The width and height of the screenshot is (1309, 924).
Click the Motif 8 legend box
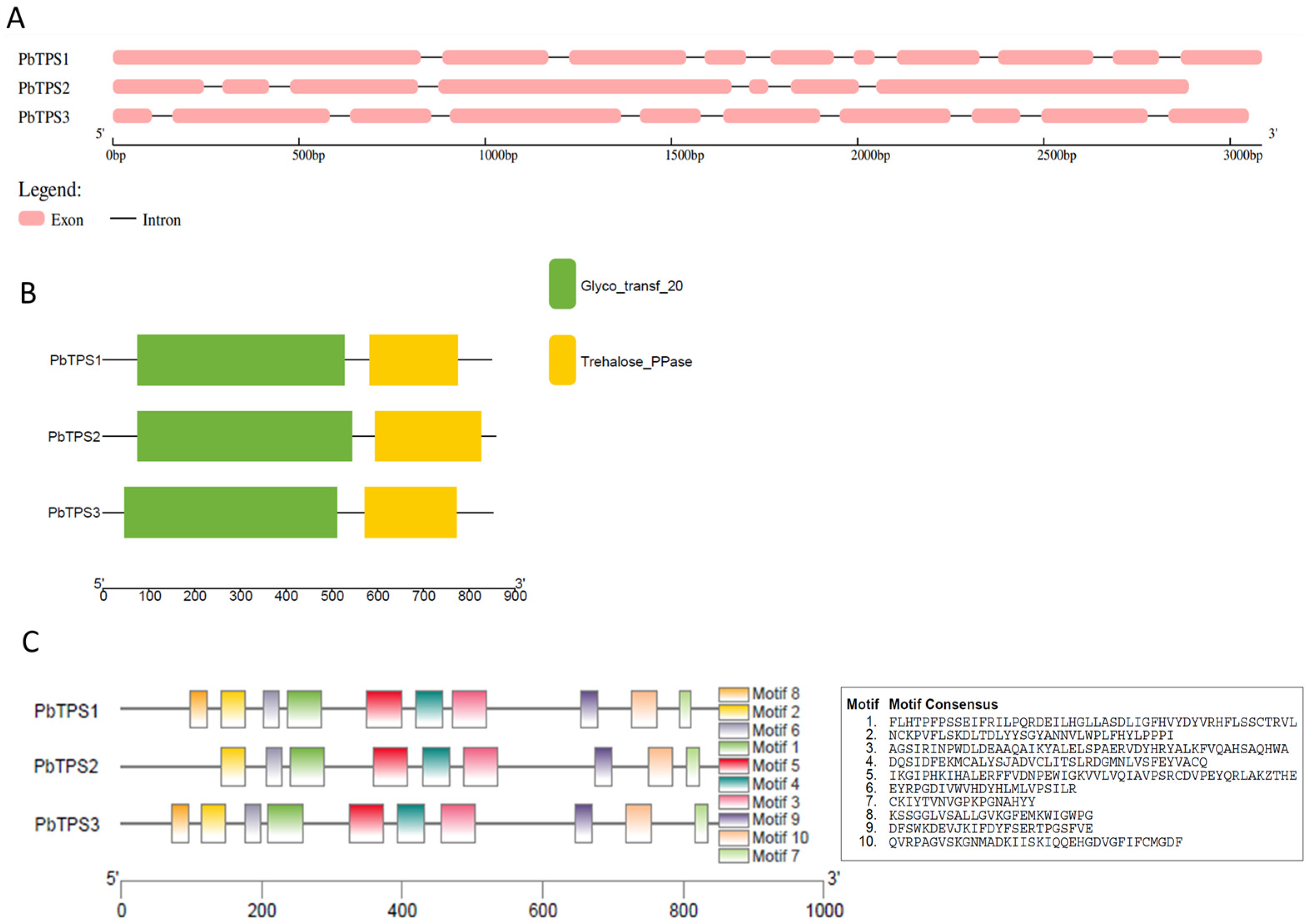(x=733, y=694)
